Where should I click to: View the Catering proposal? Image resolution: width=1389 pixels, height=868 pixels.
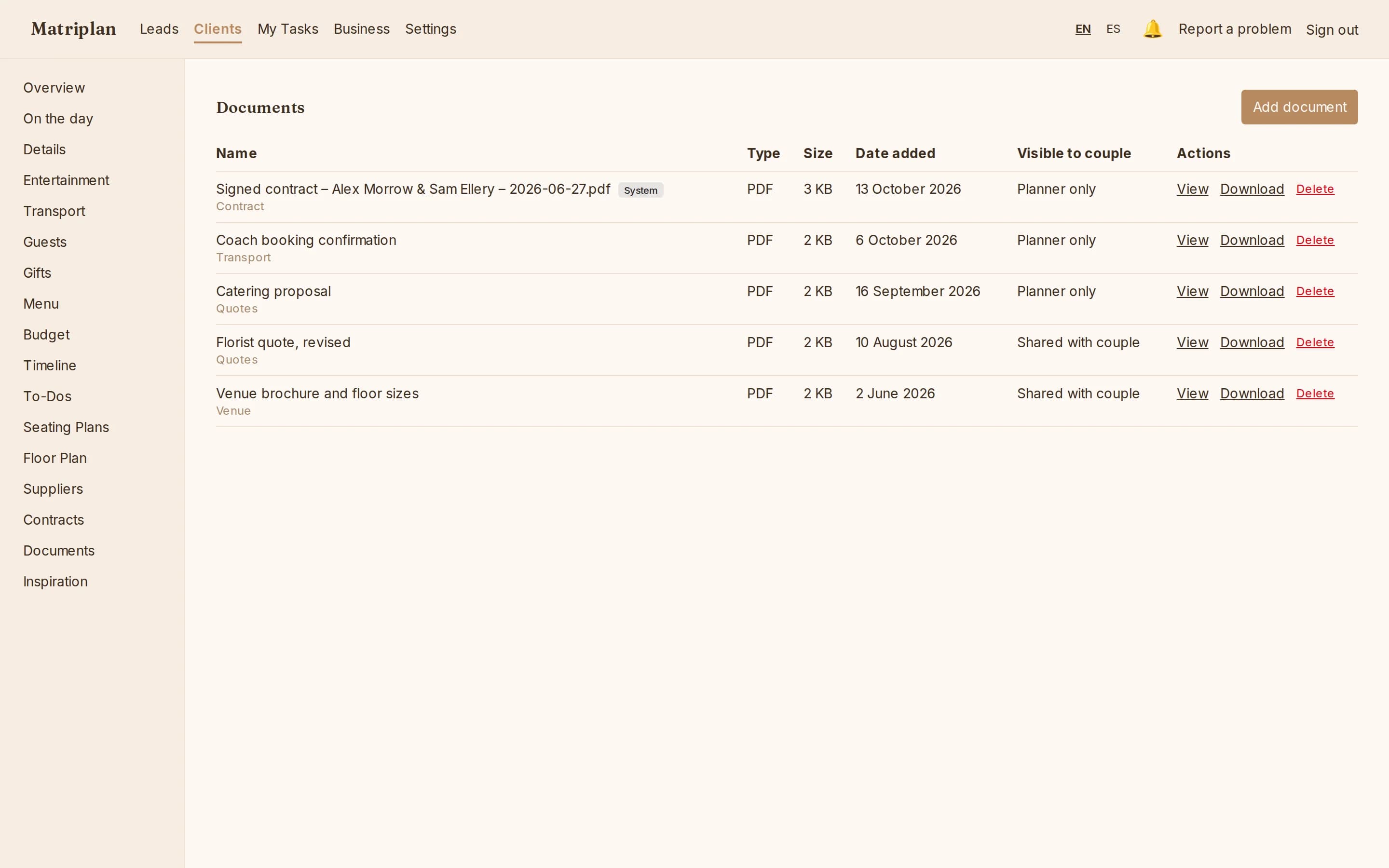click(x=1192, y=291)
